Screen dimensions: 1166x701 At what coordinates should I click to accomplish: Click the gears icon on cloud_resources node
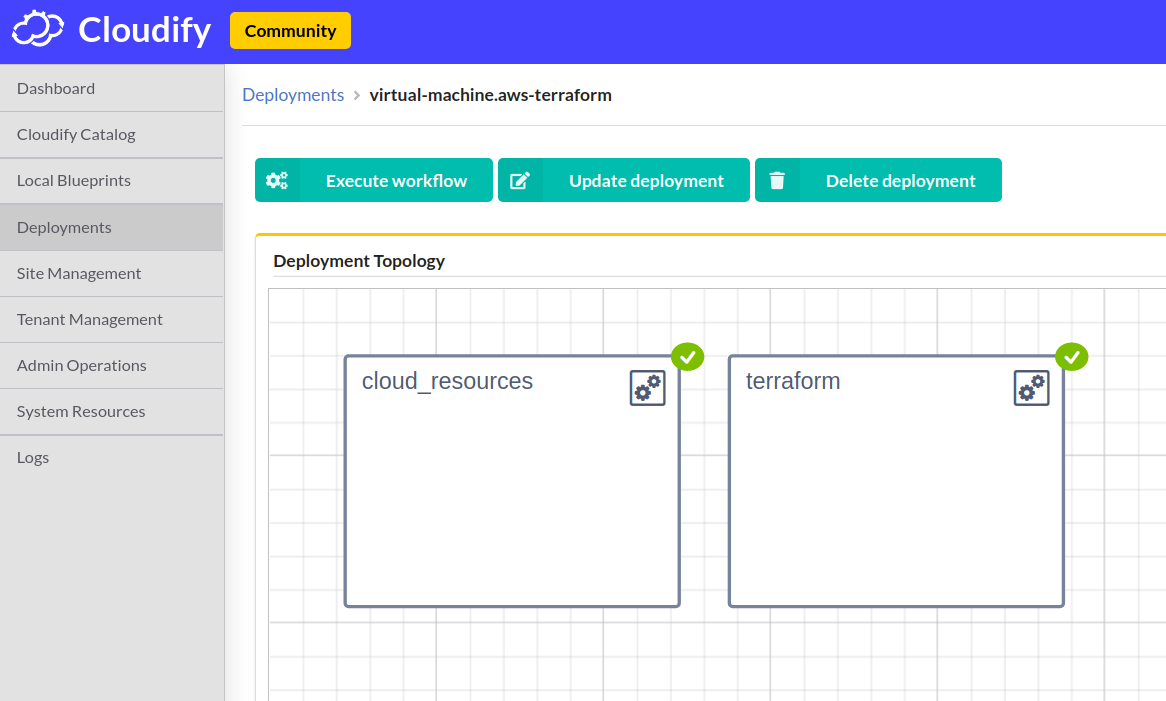647,388
